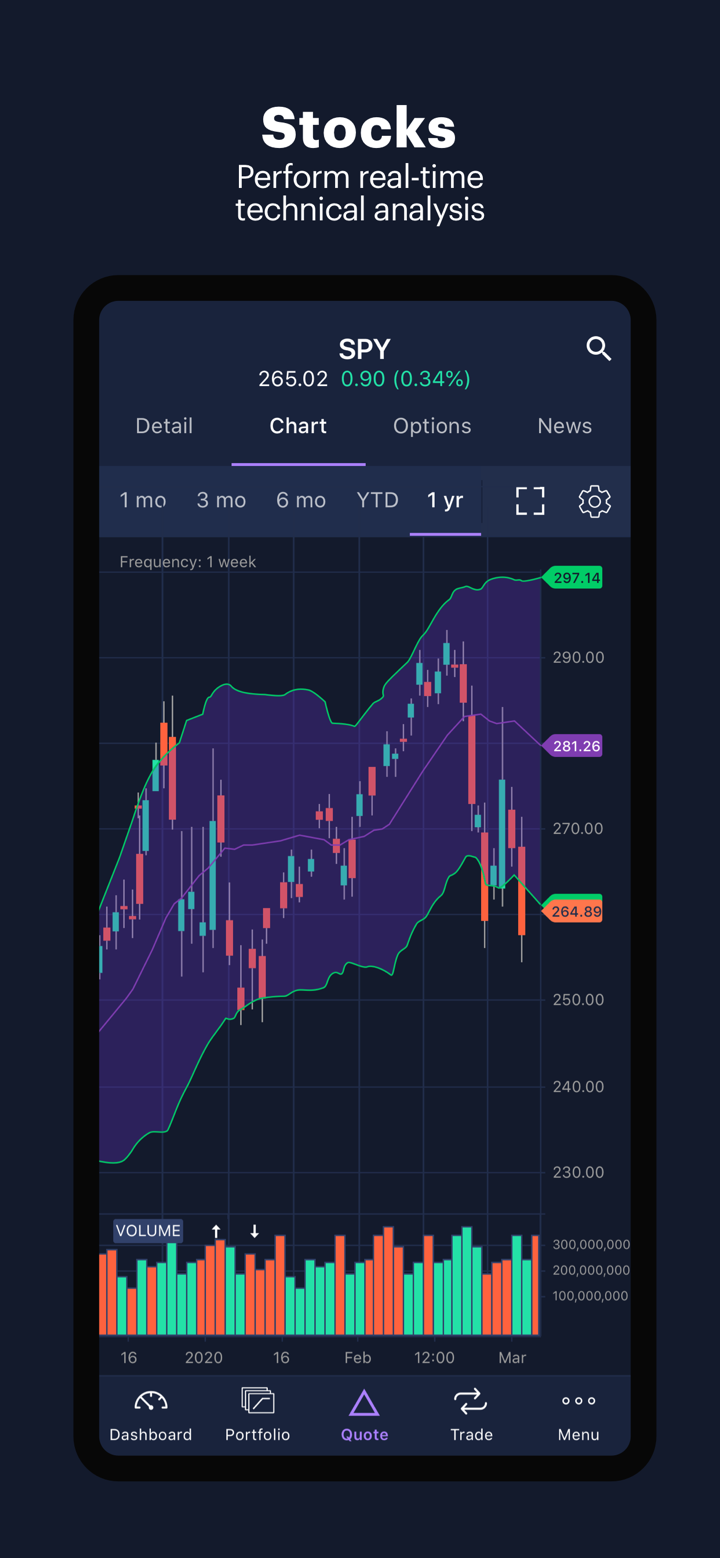Tap the 281.26 moving average tag

[574, 746]
